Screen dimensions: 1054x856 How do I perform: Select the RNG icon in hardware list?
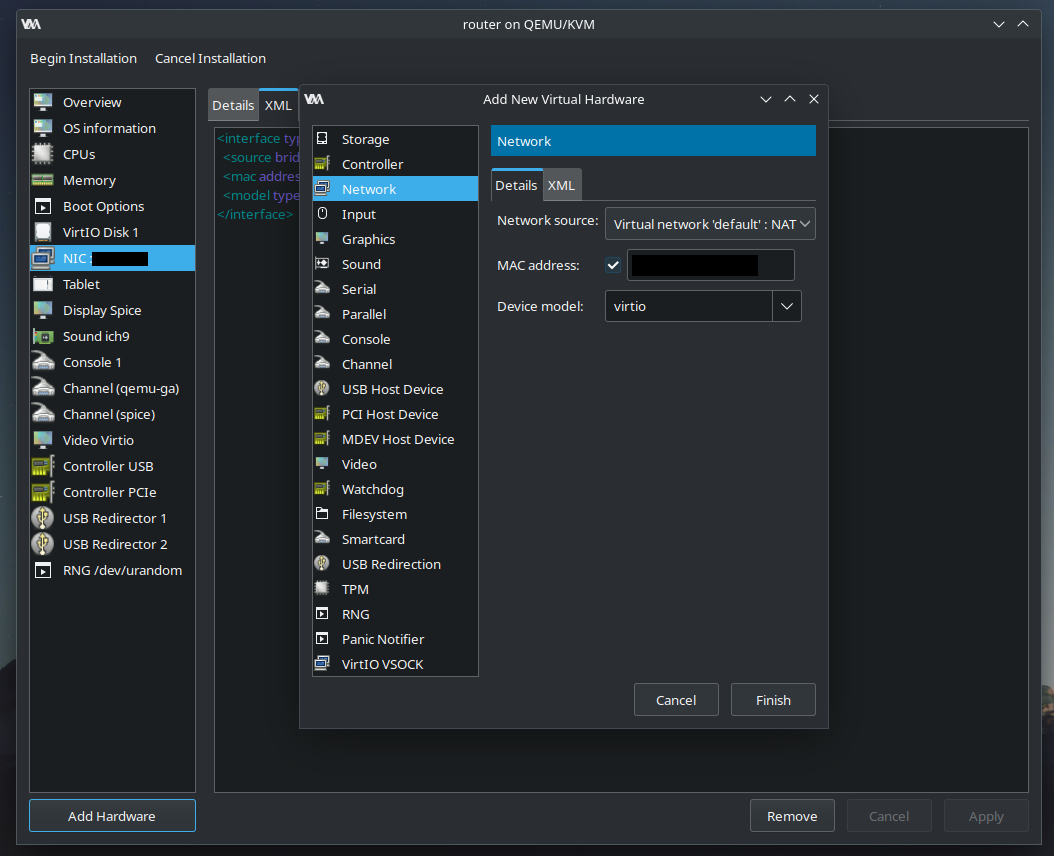[x=323, y=613]
